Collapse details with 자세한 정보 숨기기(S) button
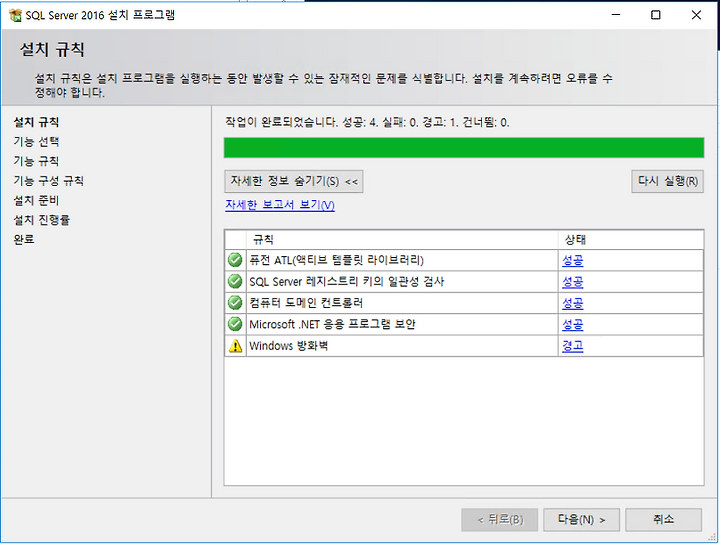 click(294, 181)
